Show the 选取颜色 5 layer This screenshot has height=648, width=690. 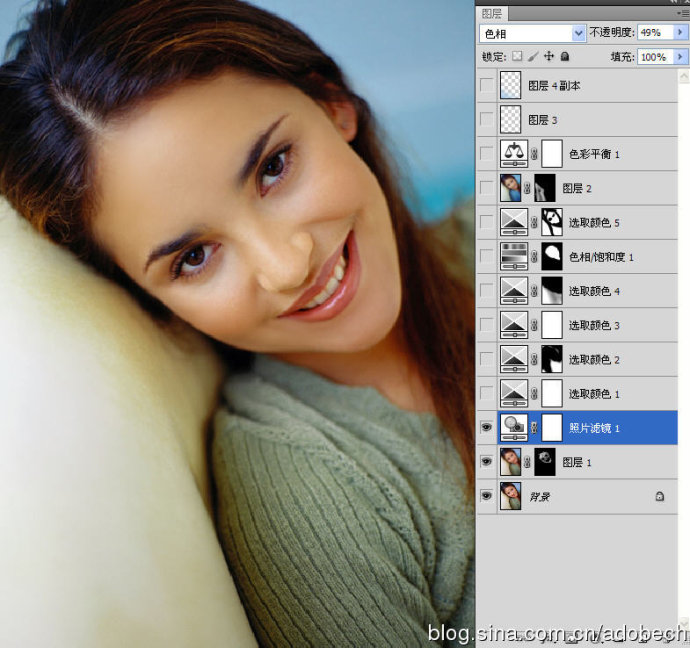point(487,222)
